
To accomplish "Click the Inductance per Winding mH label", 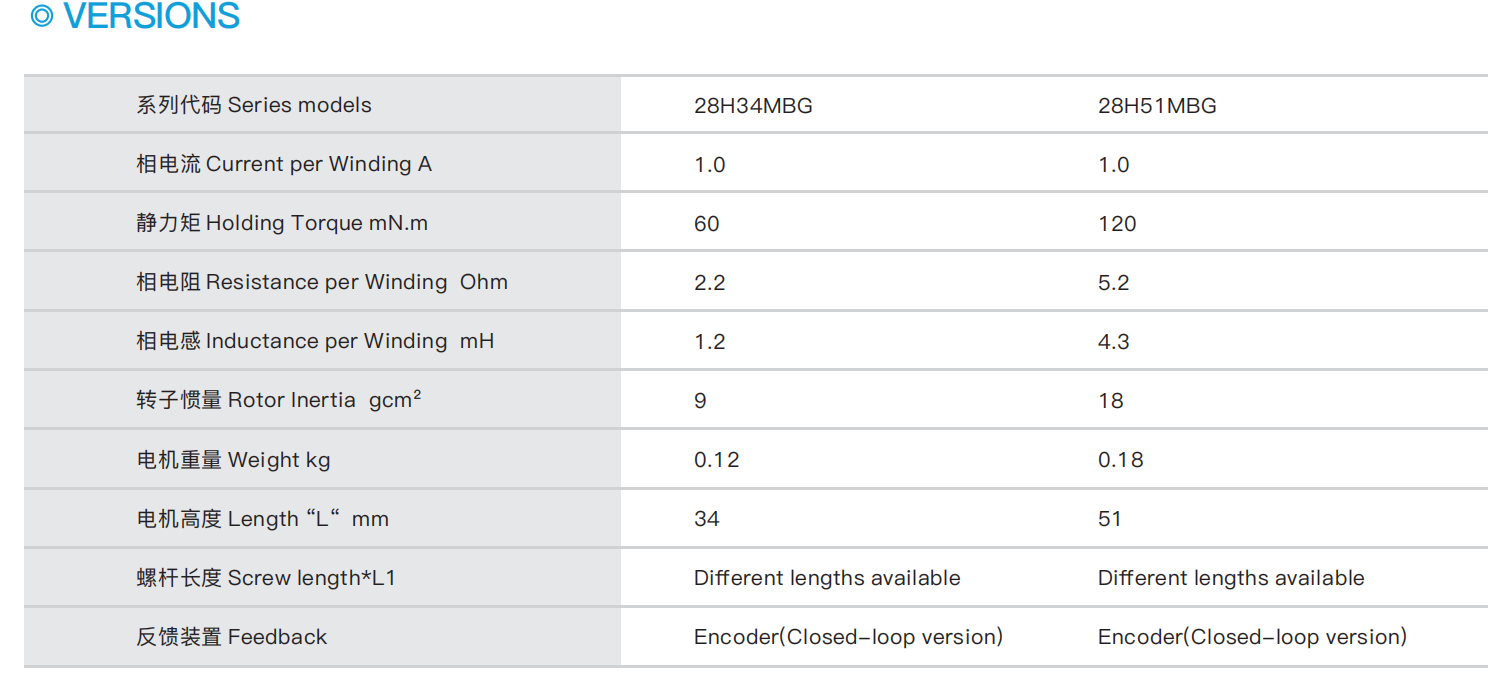I will pos(315,341).
